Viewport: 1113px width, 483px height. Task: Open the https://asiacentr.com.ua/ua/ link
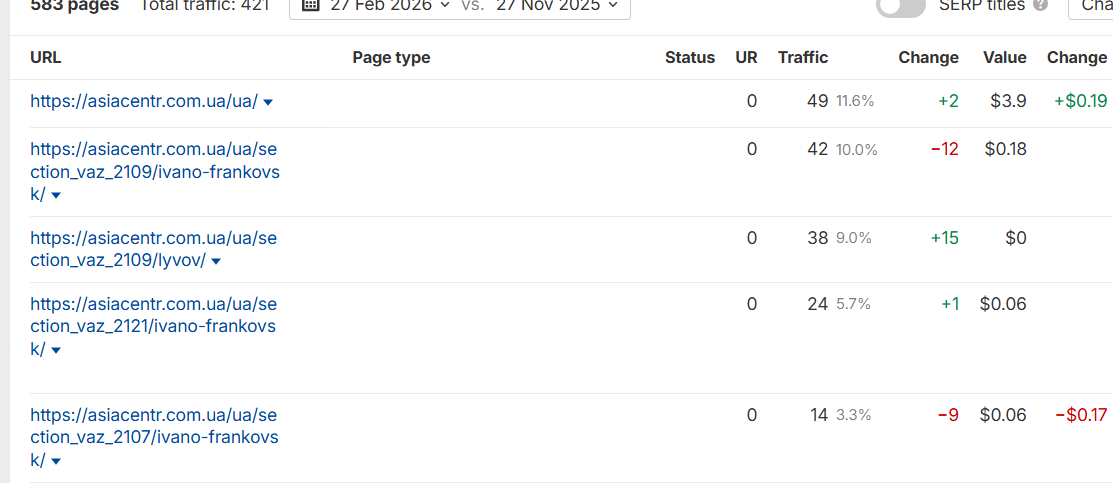click(143, 101)
